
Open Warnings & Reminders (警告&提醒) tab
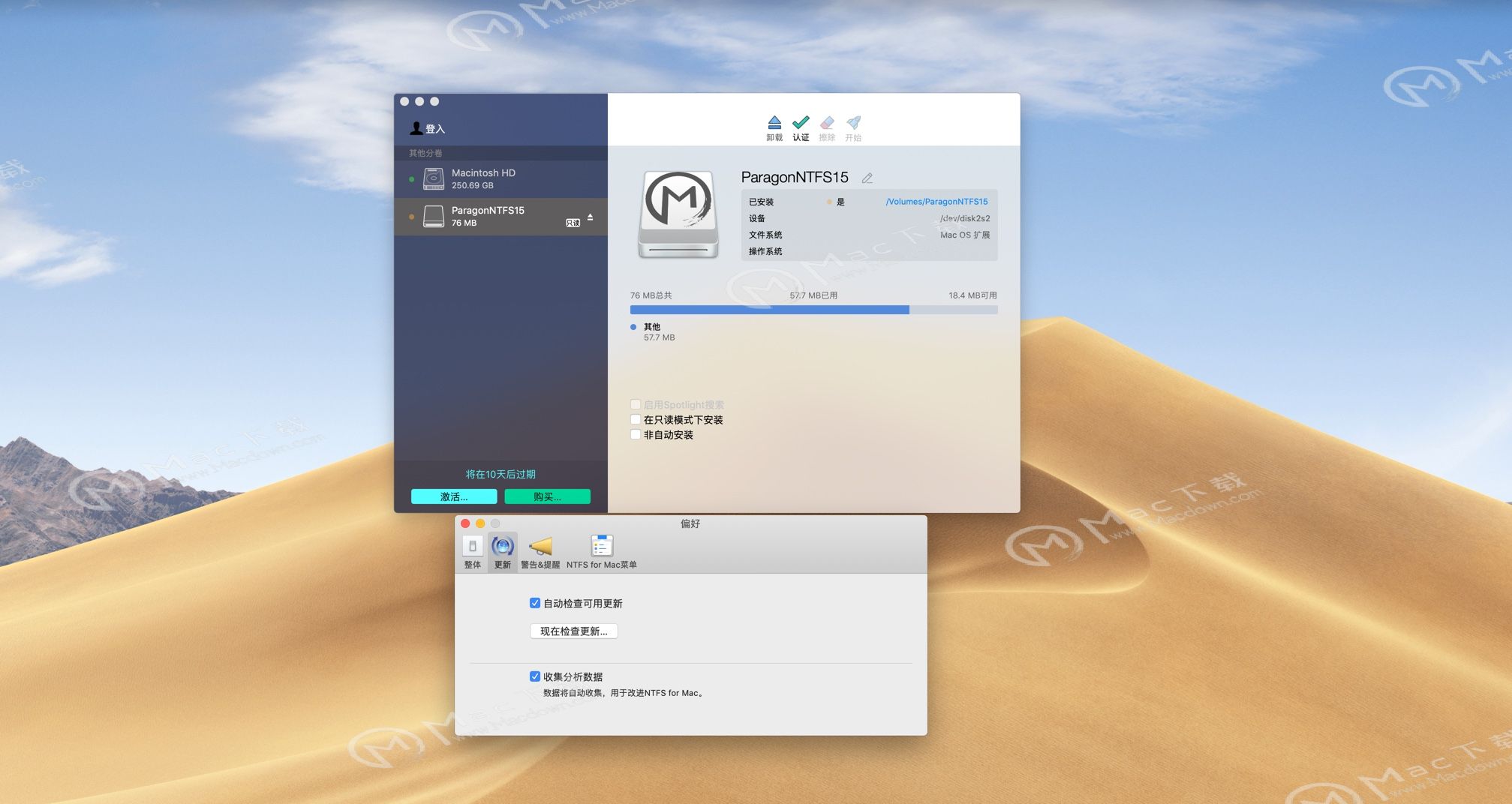(x=540, y=553)
